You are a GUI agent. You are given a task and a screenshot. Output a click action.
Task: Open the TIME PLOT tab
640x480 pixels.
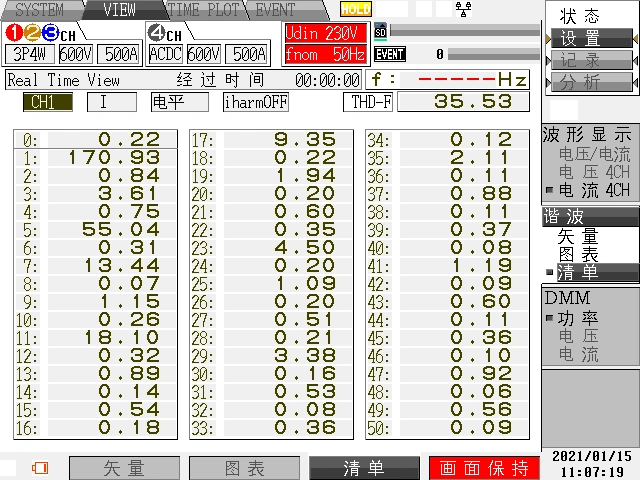203,10
